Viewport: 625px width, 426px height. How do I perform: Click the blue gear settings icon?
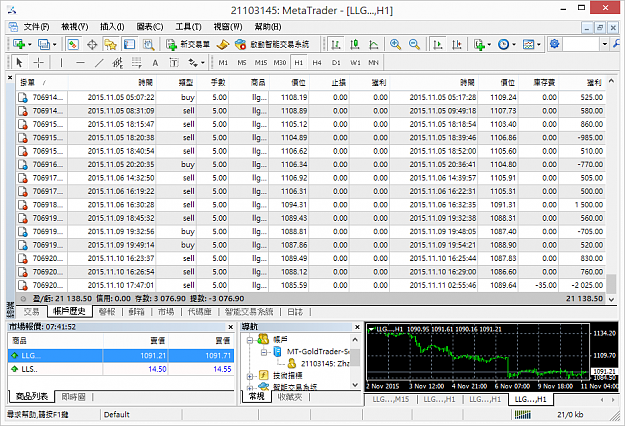click(x=554, y=44)
